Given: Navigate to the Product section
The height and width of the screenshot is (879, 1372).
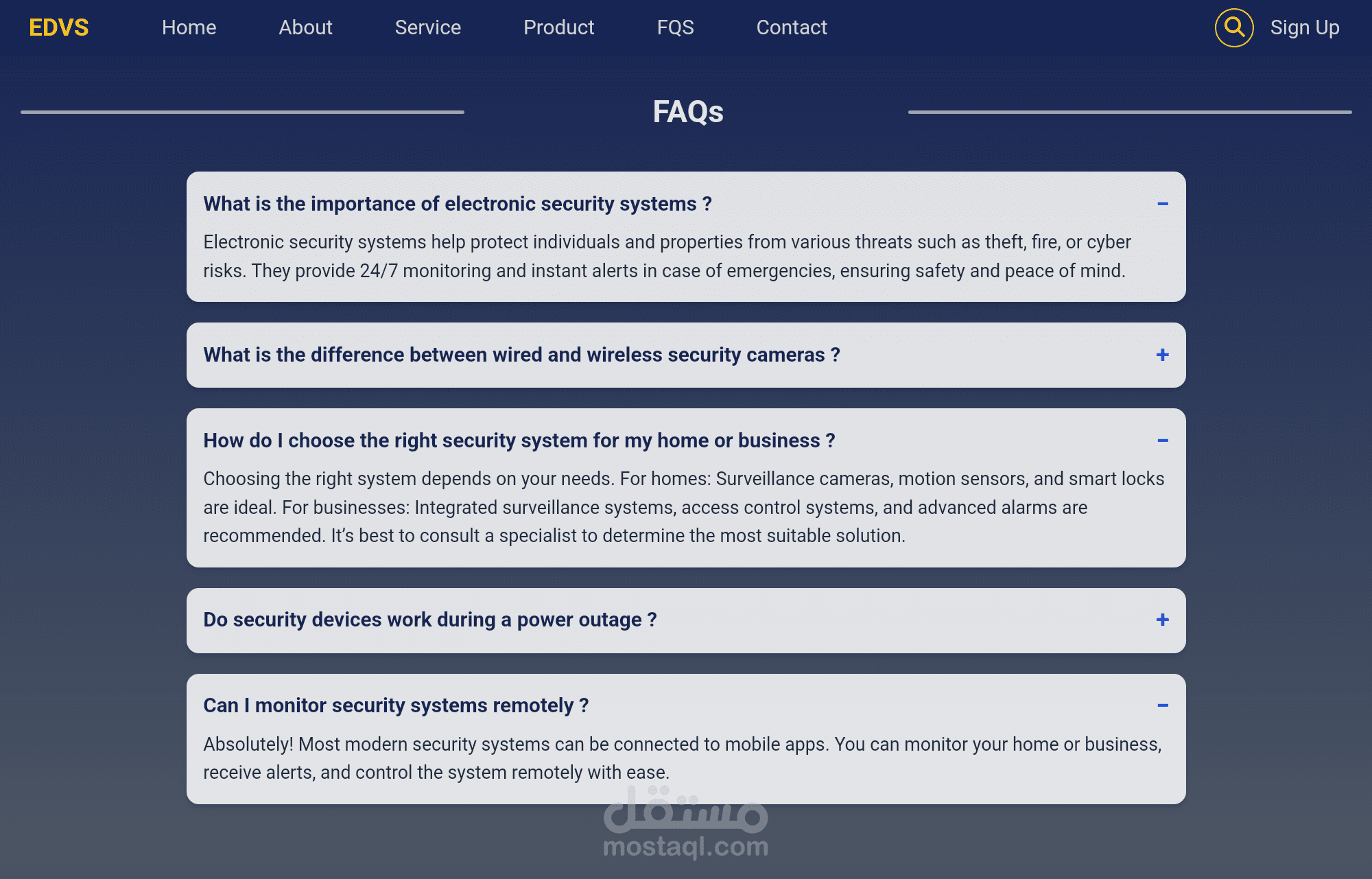Looking at the screenshot, I should coord(558,27).
